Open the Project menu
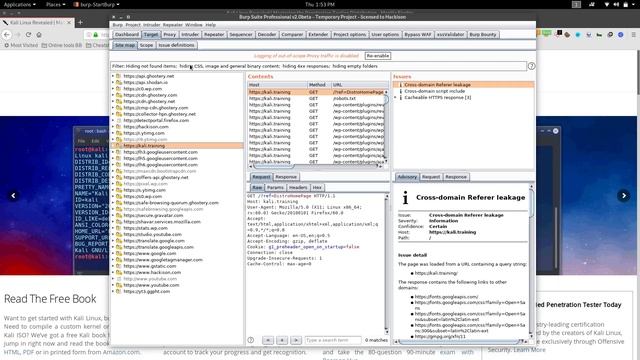This screenshot has height=360, width=640. pyautogui.click(x=133, y=25)
